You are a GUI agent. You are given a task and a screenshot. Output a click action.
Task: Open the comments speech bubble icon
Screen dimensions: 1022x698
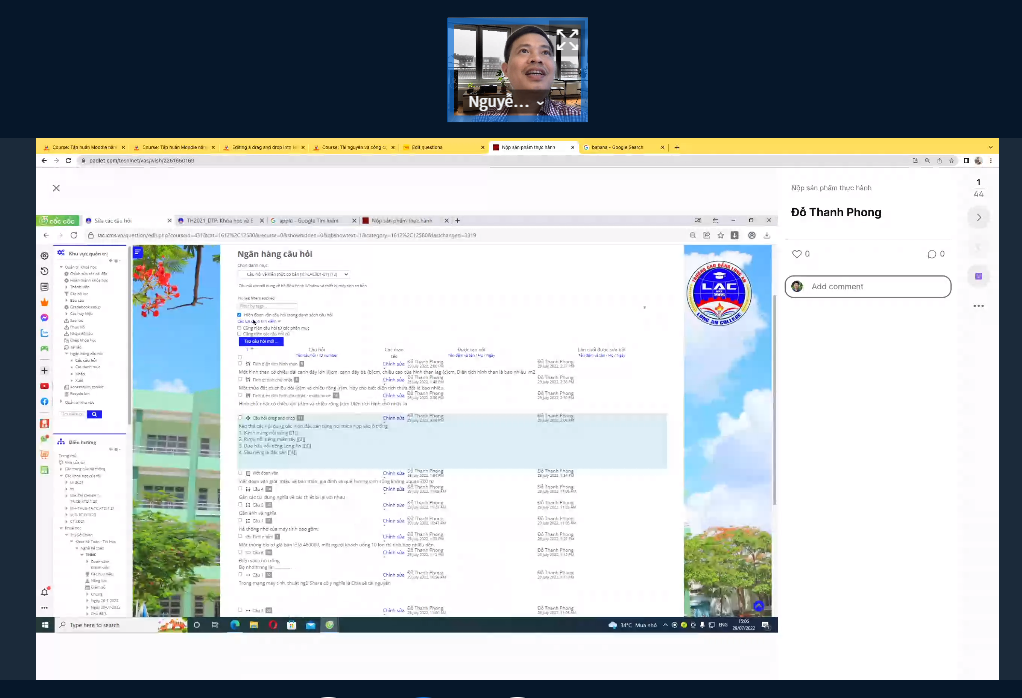(932, 254)
